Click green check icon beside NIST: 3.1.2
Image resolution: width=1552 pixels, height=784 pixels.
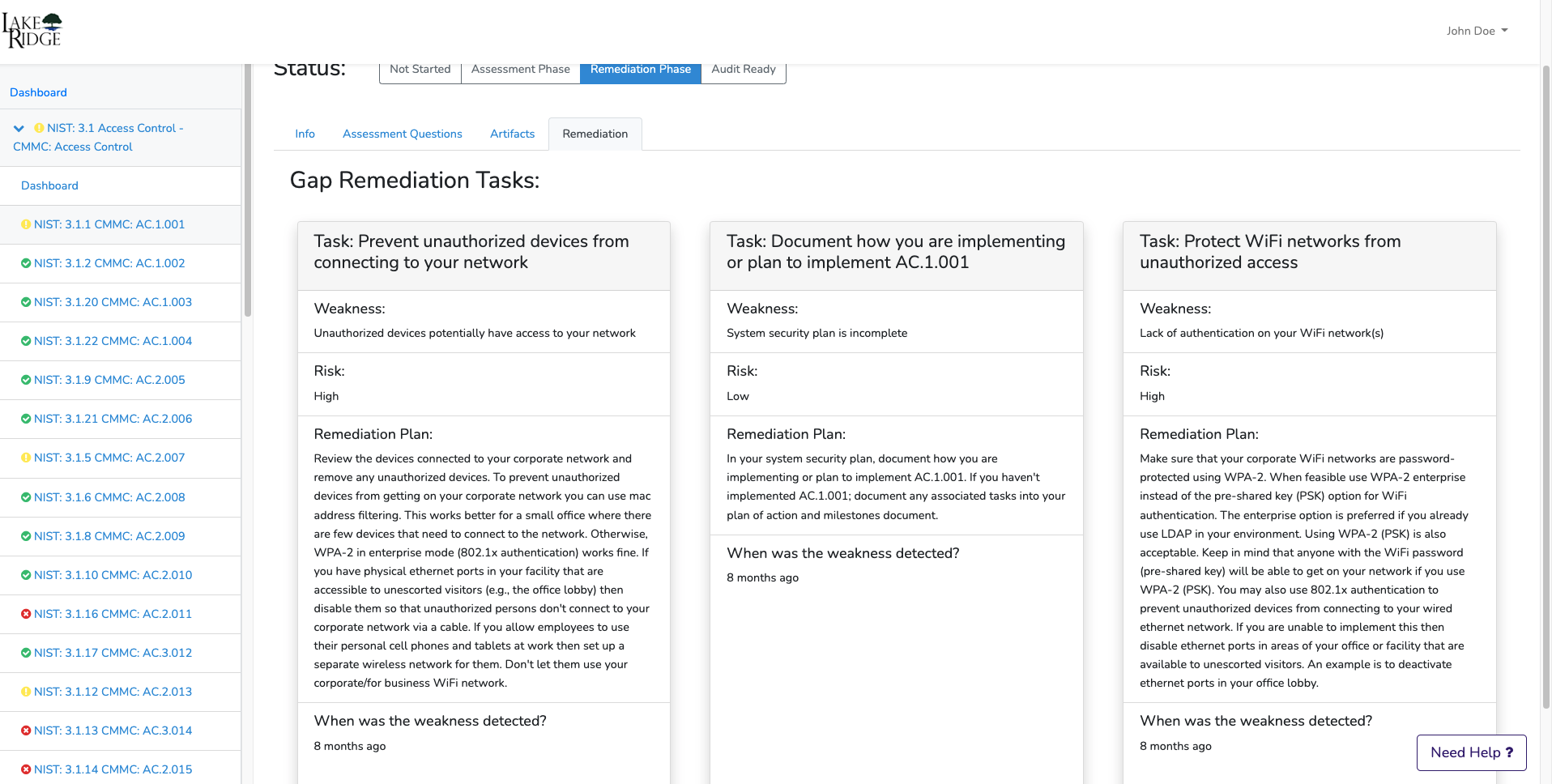tap(26, 263)
